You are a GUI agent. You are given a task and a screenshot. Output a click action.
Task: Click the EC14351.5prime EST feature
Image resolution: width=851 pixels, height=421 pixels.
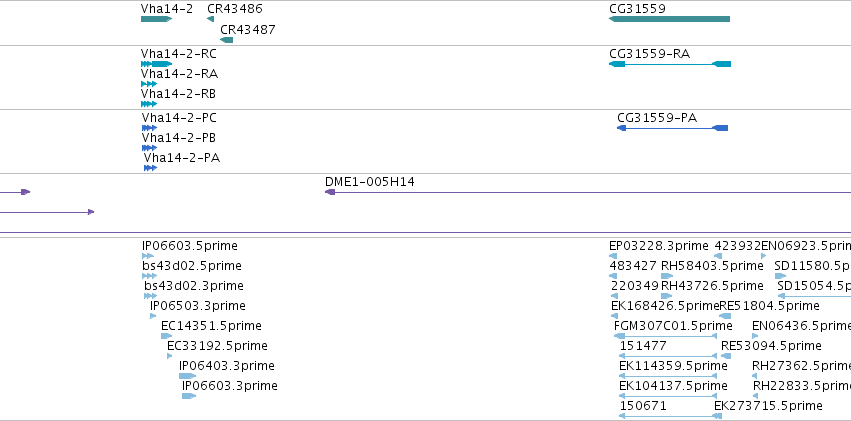167,336
